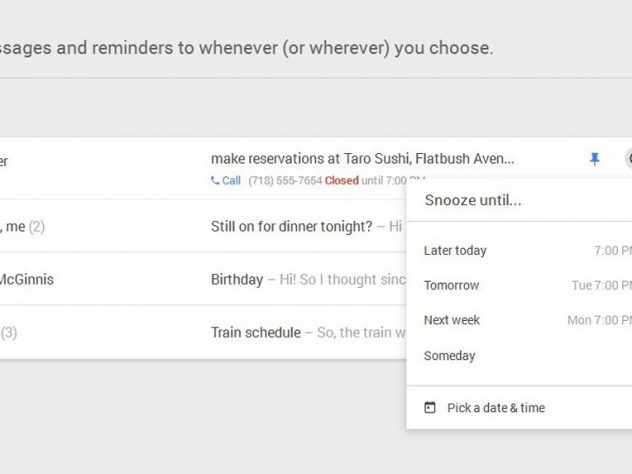Screen dimensions: 632x474
Task: Click the Call link for Taro Sushi
Action: (231, 181)
